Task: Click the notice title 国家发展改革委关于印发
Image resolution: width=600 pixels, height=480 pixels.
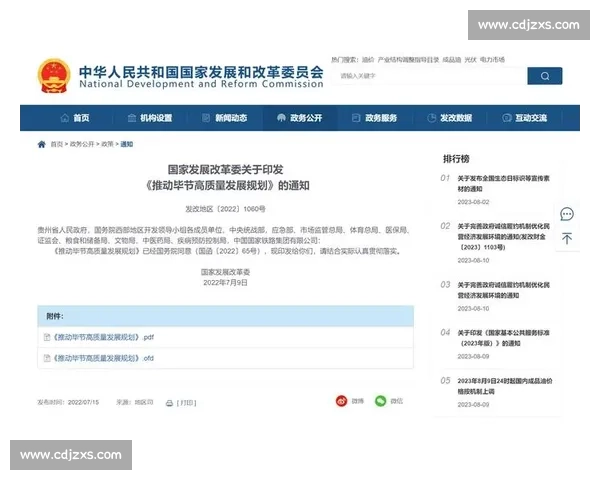Action: pyautogui.click(x=225, y=170)
